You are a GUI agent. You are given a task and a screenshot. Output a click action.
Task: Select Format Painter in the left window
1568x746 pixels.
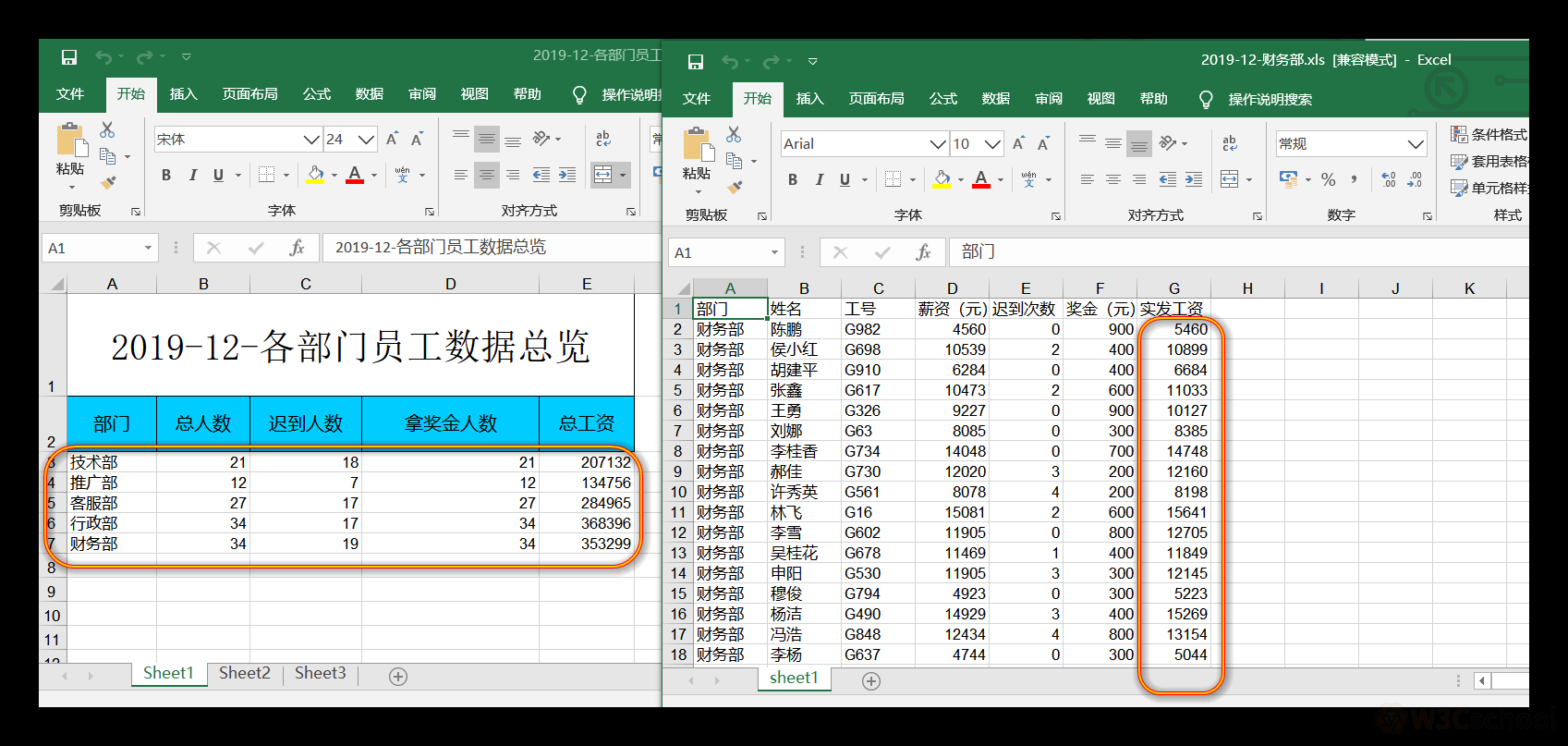pyautogui.click(x=108, y=182)
